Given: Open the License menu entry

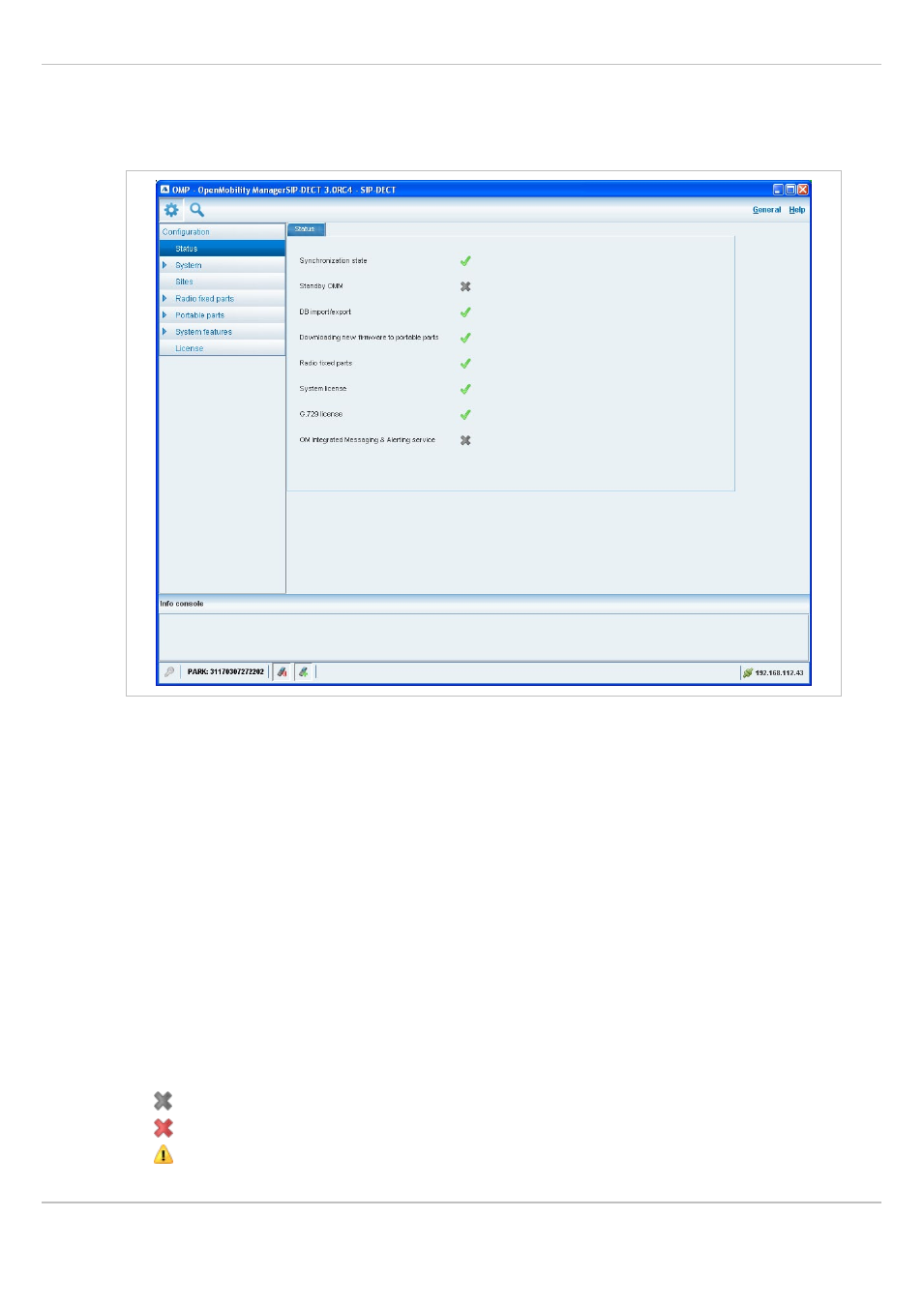Looking at the screenshot, I should tap(222, 348).
